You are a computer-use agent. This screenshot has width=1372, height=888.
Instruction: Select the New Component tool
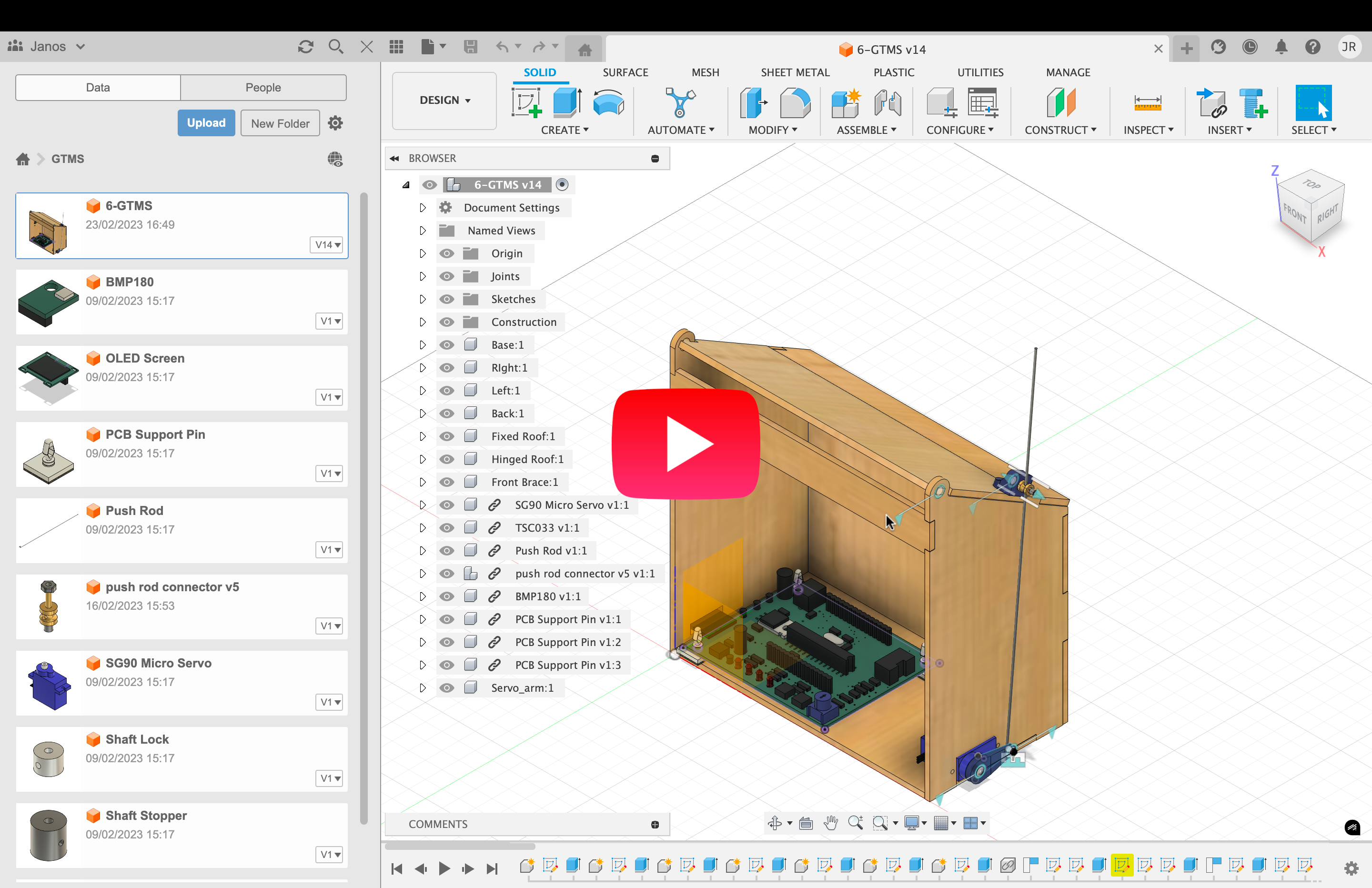coord(846,102)
